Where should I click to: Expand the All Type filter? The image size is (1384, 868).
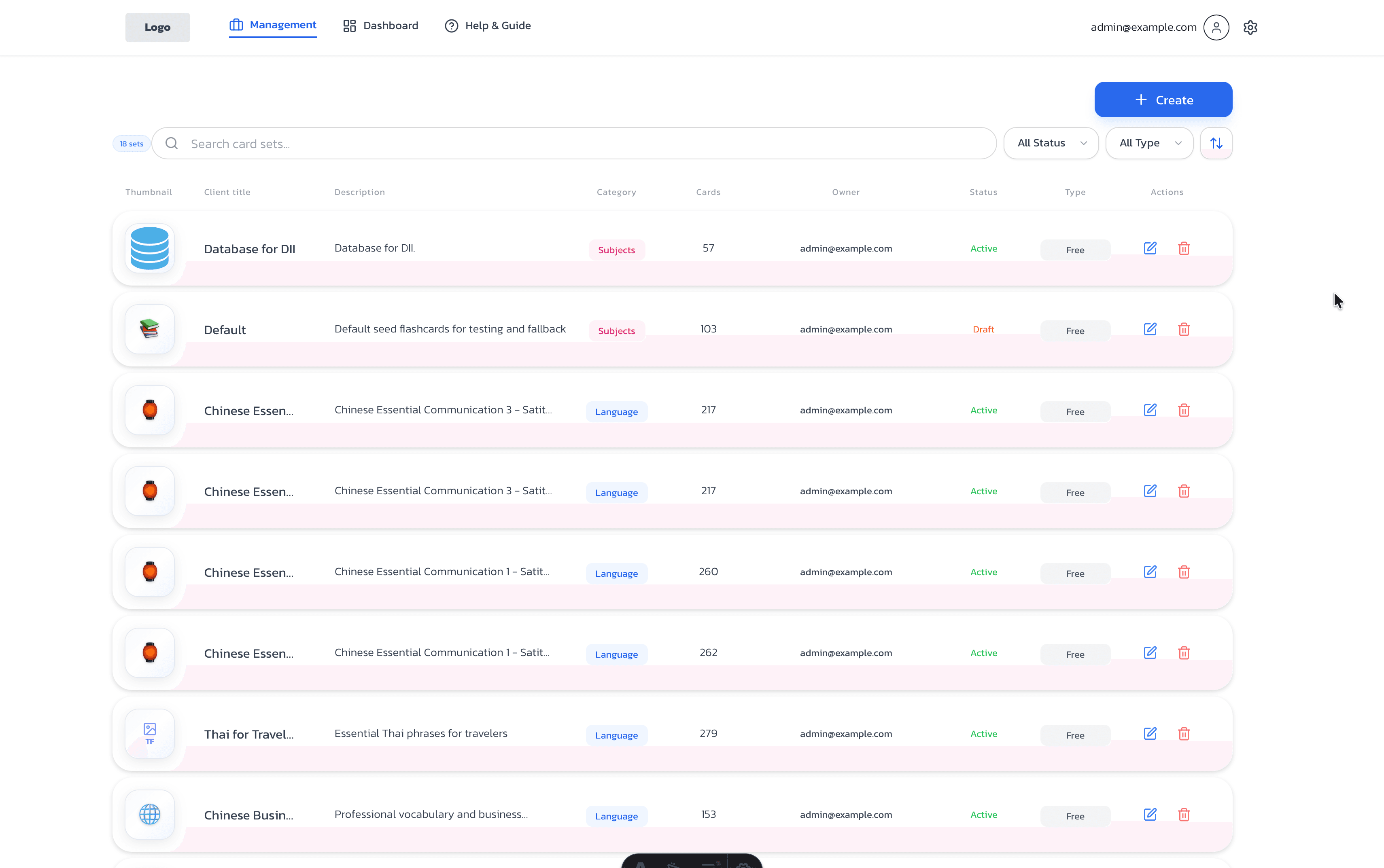[1149, 143]
